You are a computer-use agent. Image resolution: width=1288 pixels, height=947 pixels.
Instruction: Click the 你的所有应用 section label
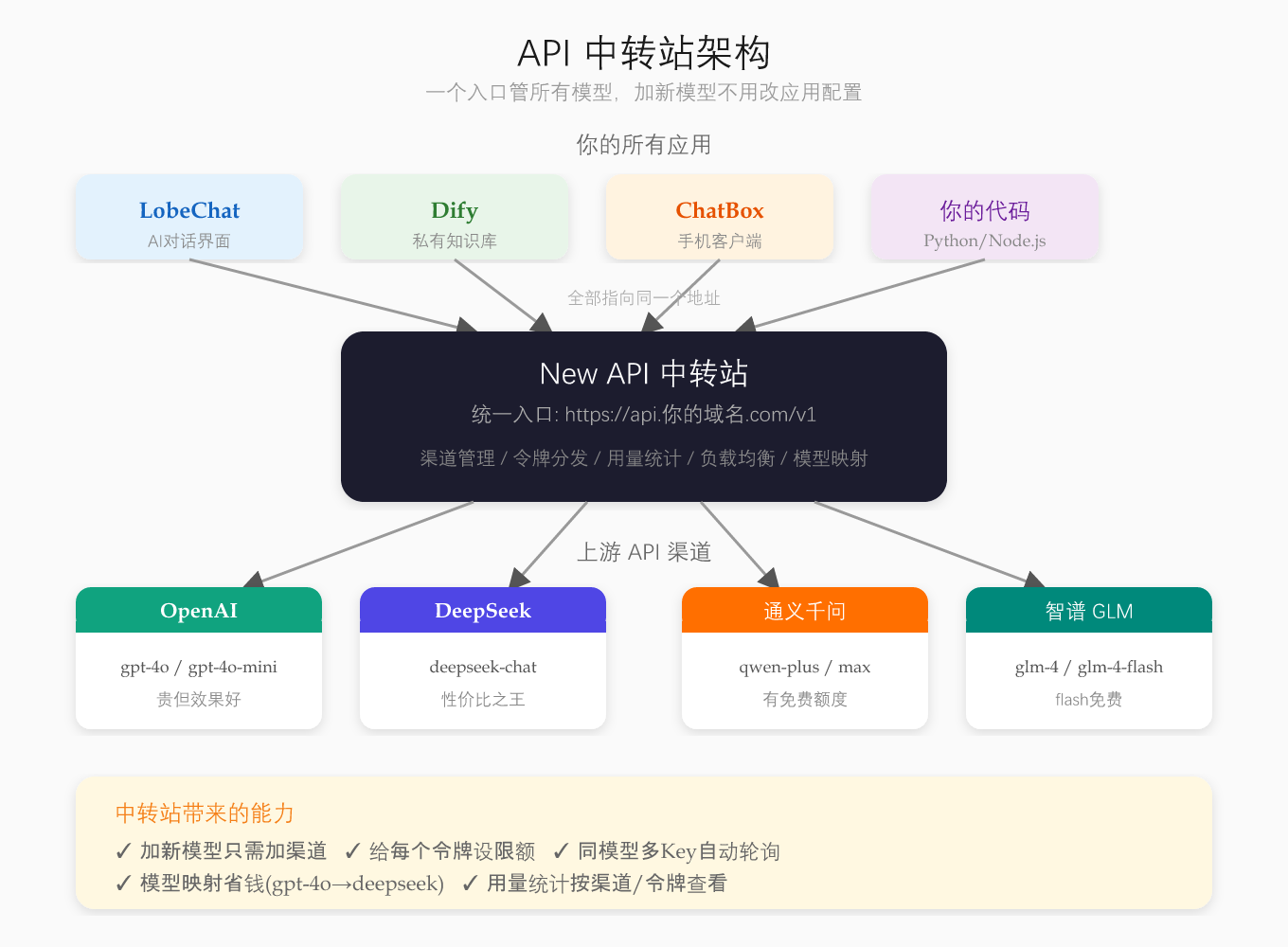(644, 145)
